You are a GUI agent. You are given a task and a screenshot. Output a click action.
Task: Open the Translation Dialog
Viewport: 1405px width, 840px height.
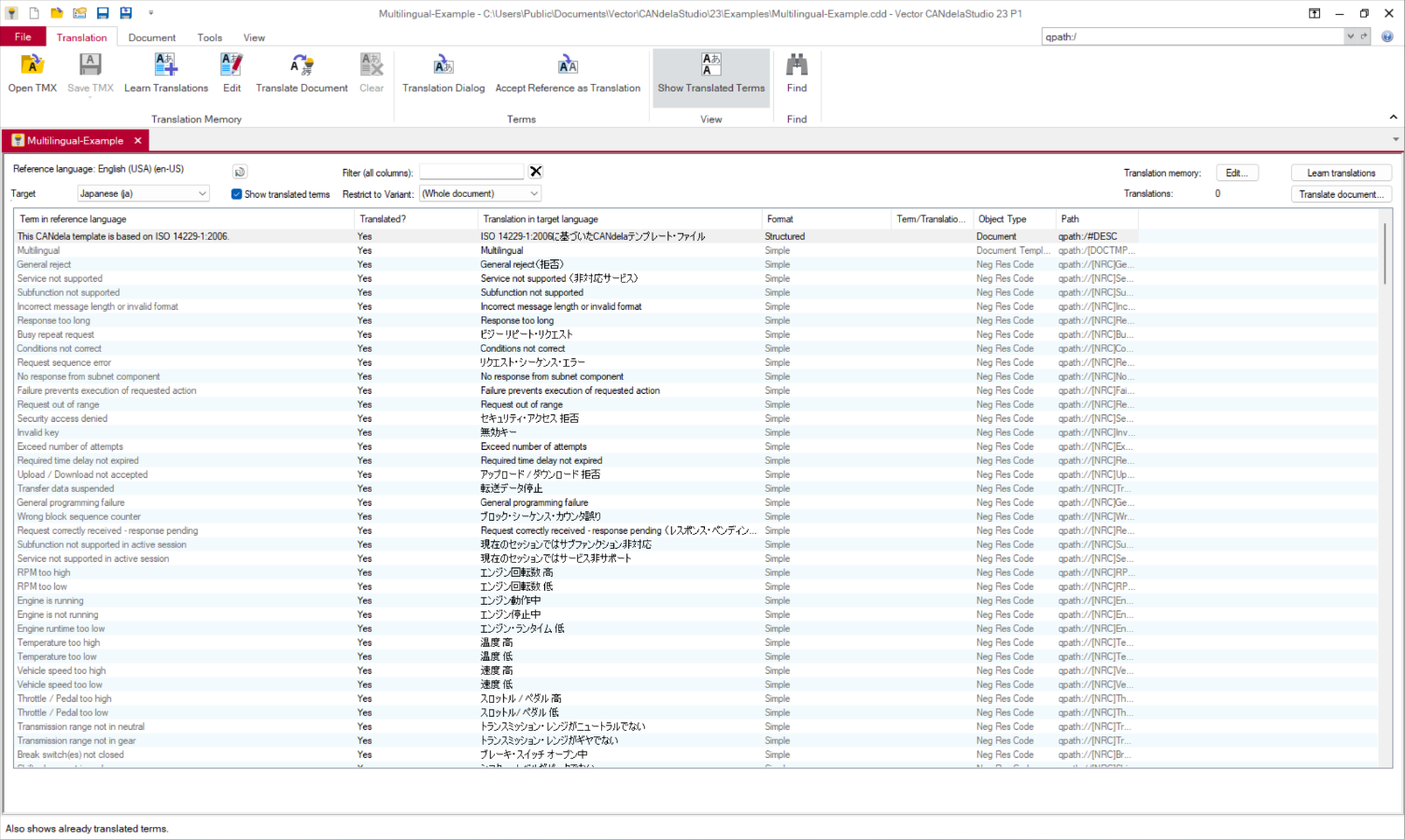pyautogui.click(x=443, y=75)
